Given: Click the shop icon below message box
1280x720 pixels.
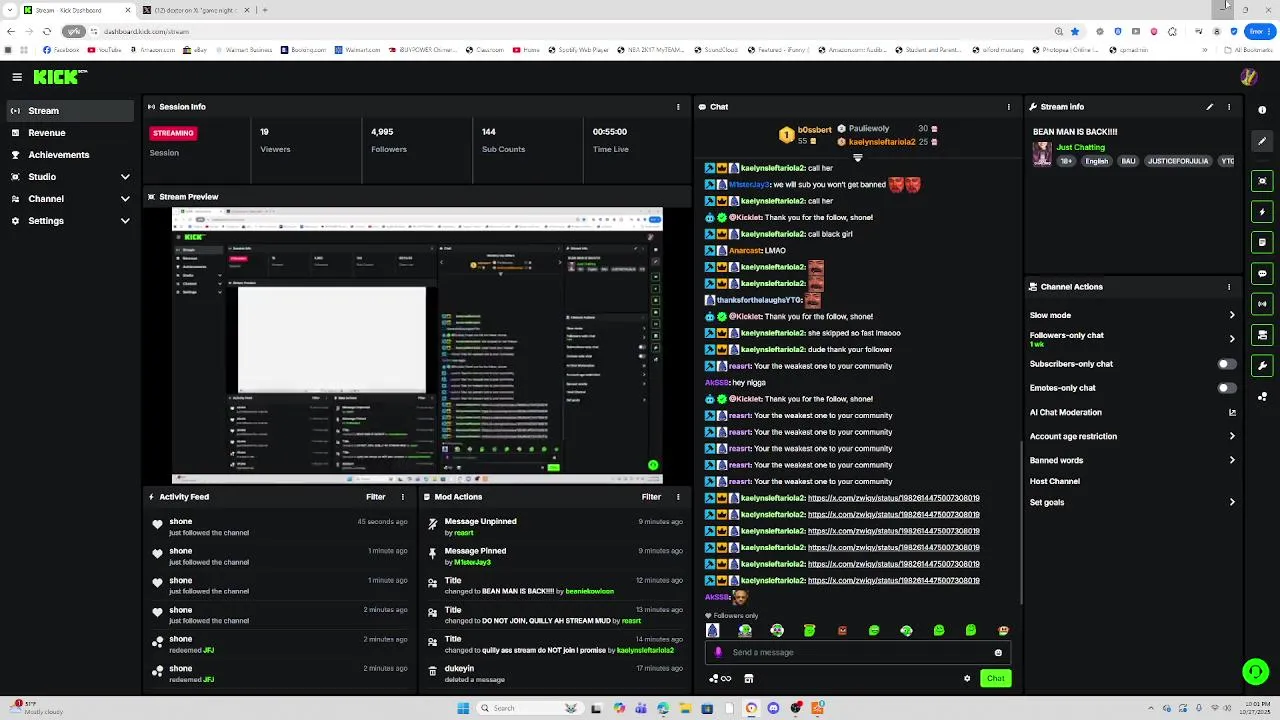Looking at the screenshot, I should [748, 679].
